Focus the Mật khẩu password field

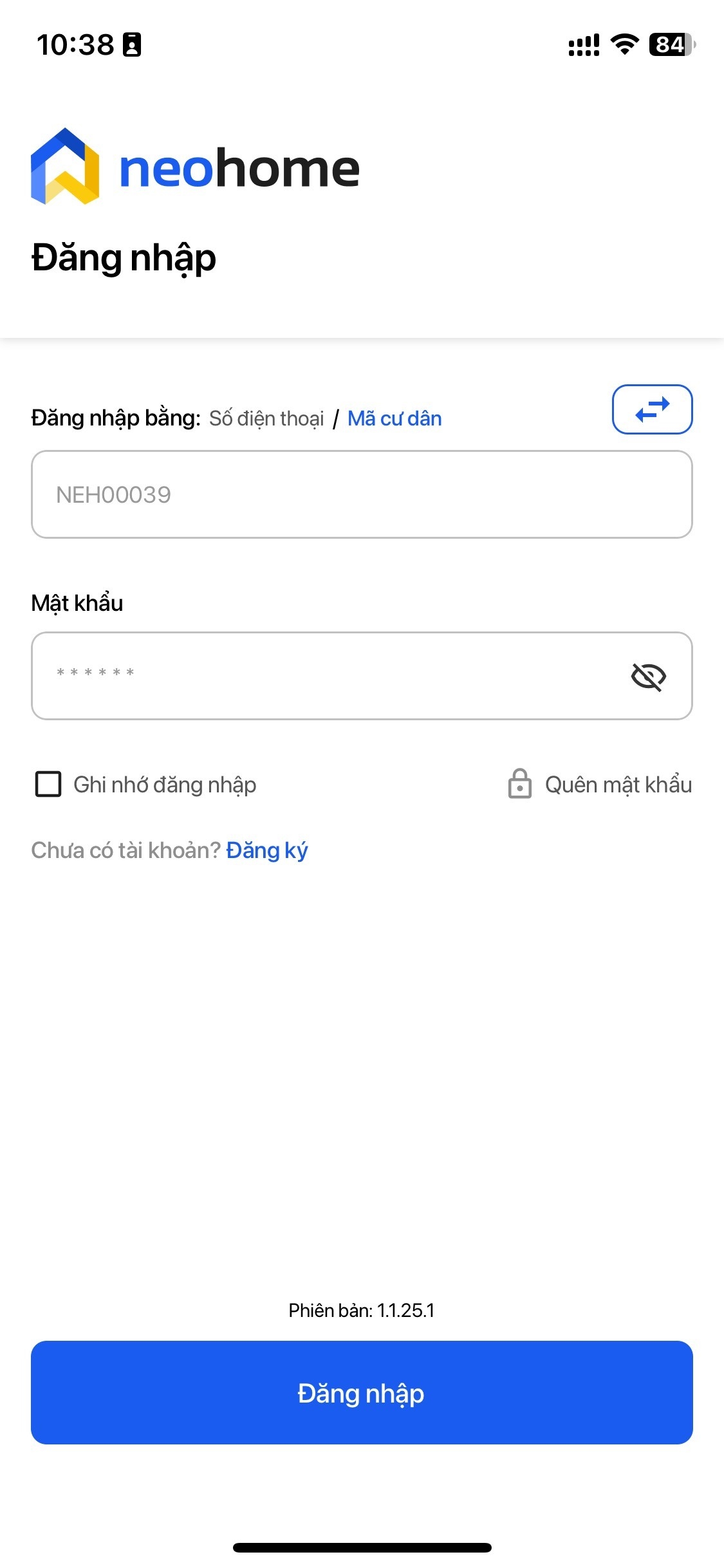(322, 676)
